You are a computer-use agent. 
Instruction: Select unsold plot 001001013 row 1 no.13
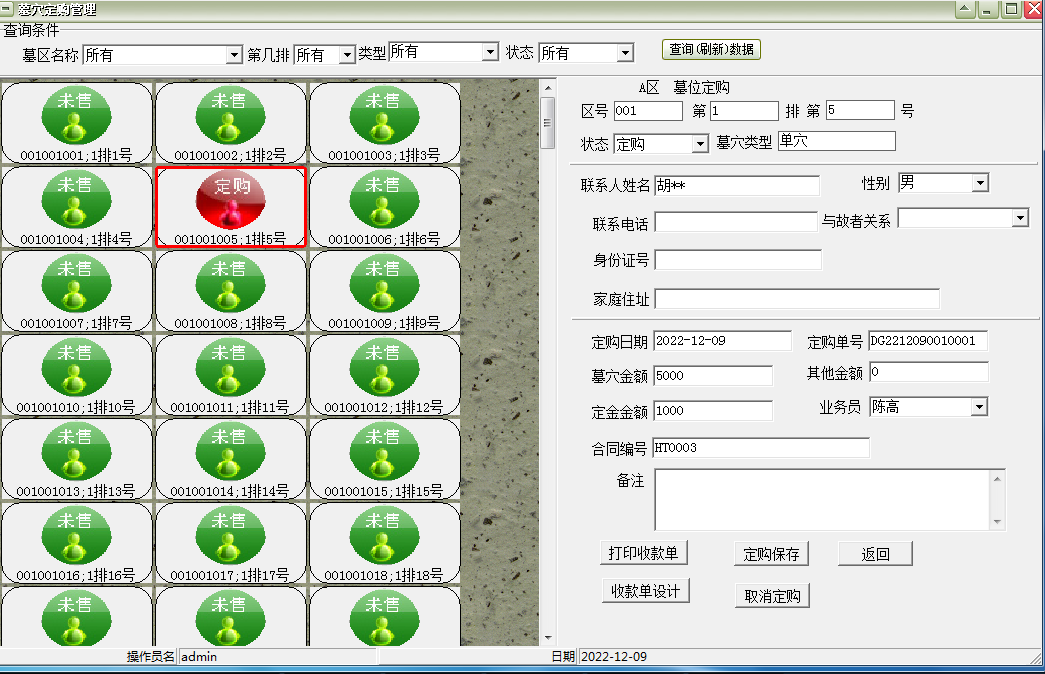coord(77,459)
